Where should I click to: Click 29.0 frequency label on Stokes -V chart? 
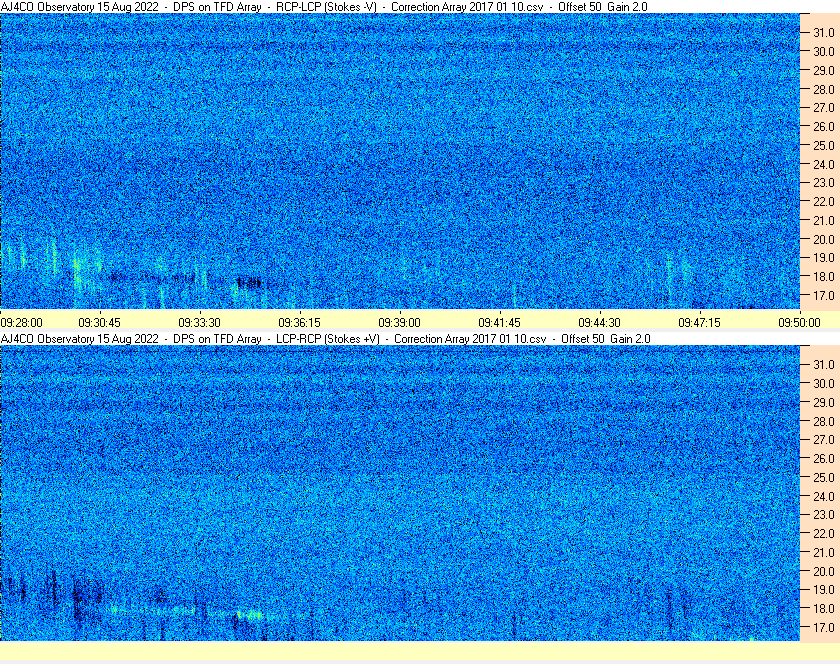tap(824, 71)
